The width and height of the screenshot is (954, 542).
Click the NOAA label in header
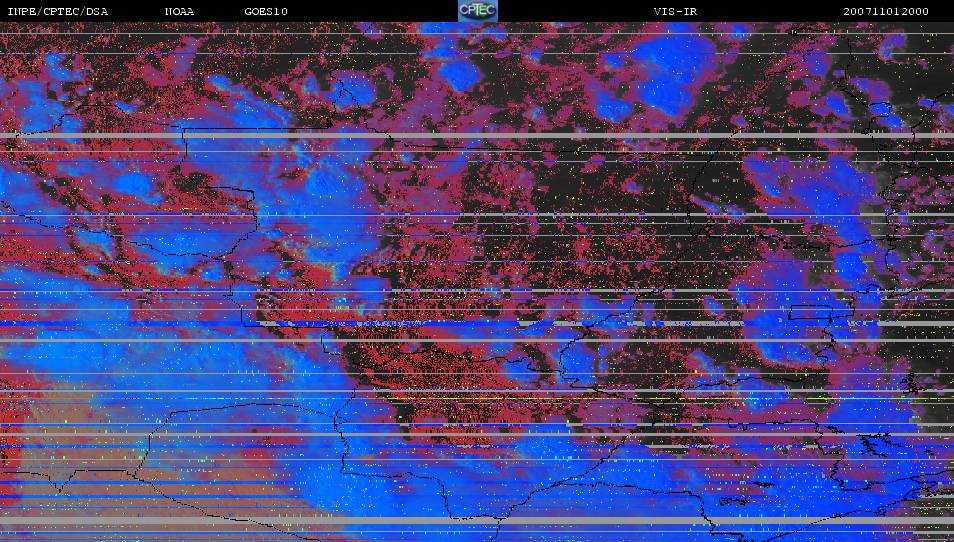(179, 12)
